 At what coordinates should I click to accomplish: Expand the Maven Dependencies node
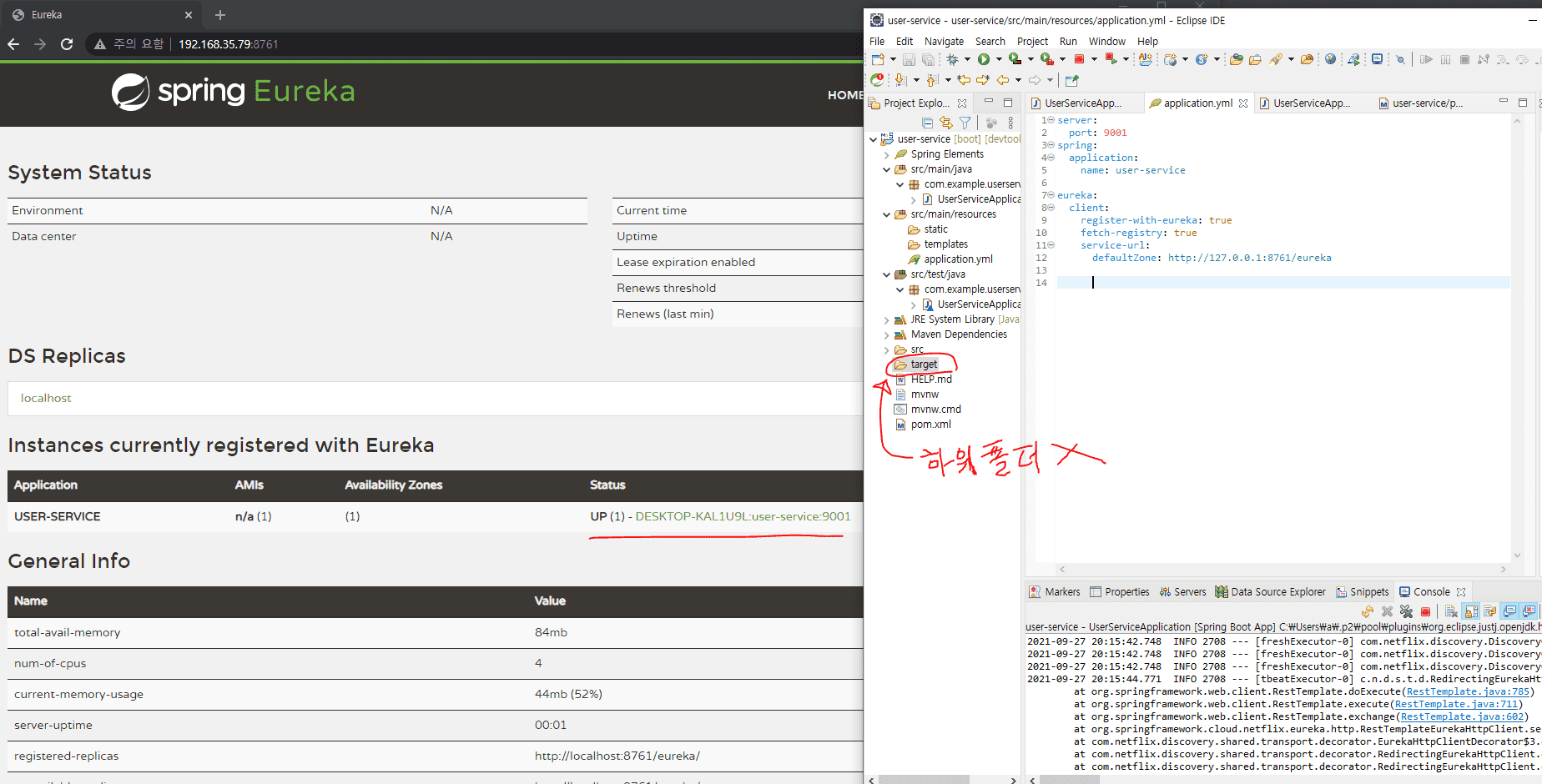[886, 334]
